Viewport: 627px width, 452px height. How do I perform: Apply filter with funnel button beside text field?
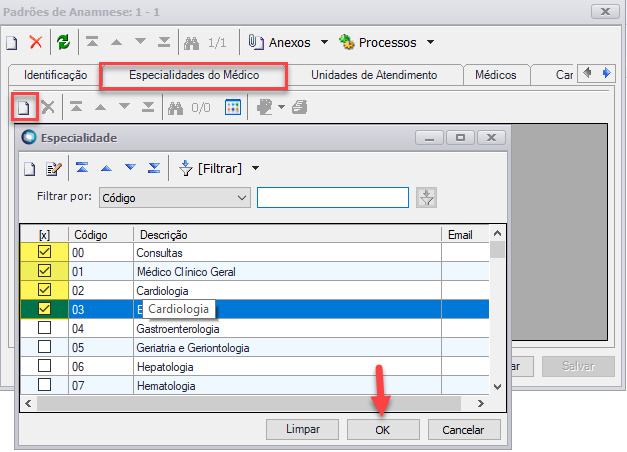click(426, 198)
